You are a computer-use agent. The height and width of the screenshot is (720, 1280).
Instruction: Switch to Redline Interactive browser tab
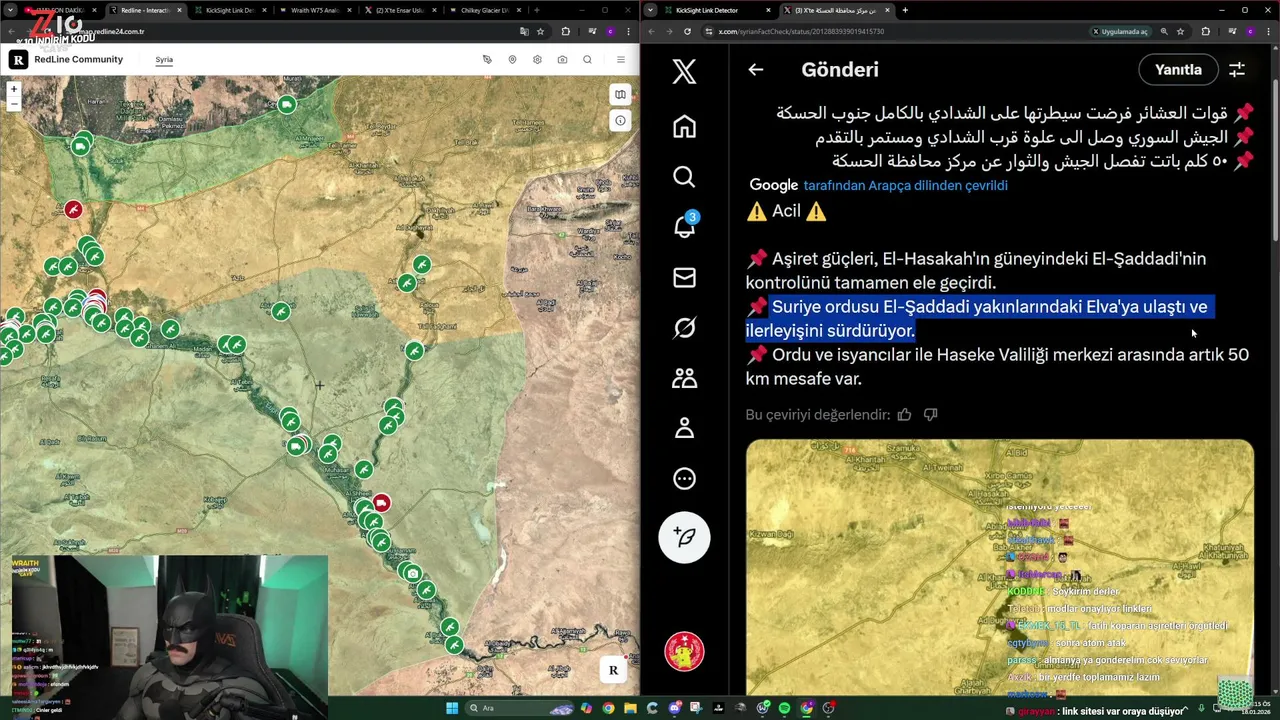coord(145,10)
